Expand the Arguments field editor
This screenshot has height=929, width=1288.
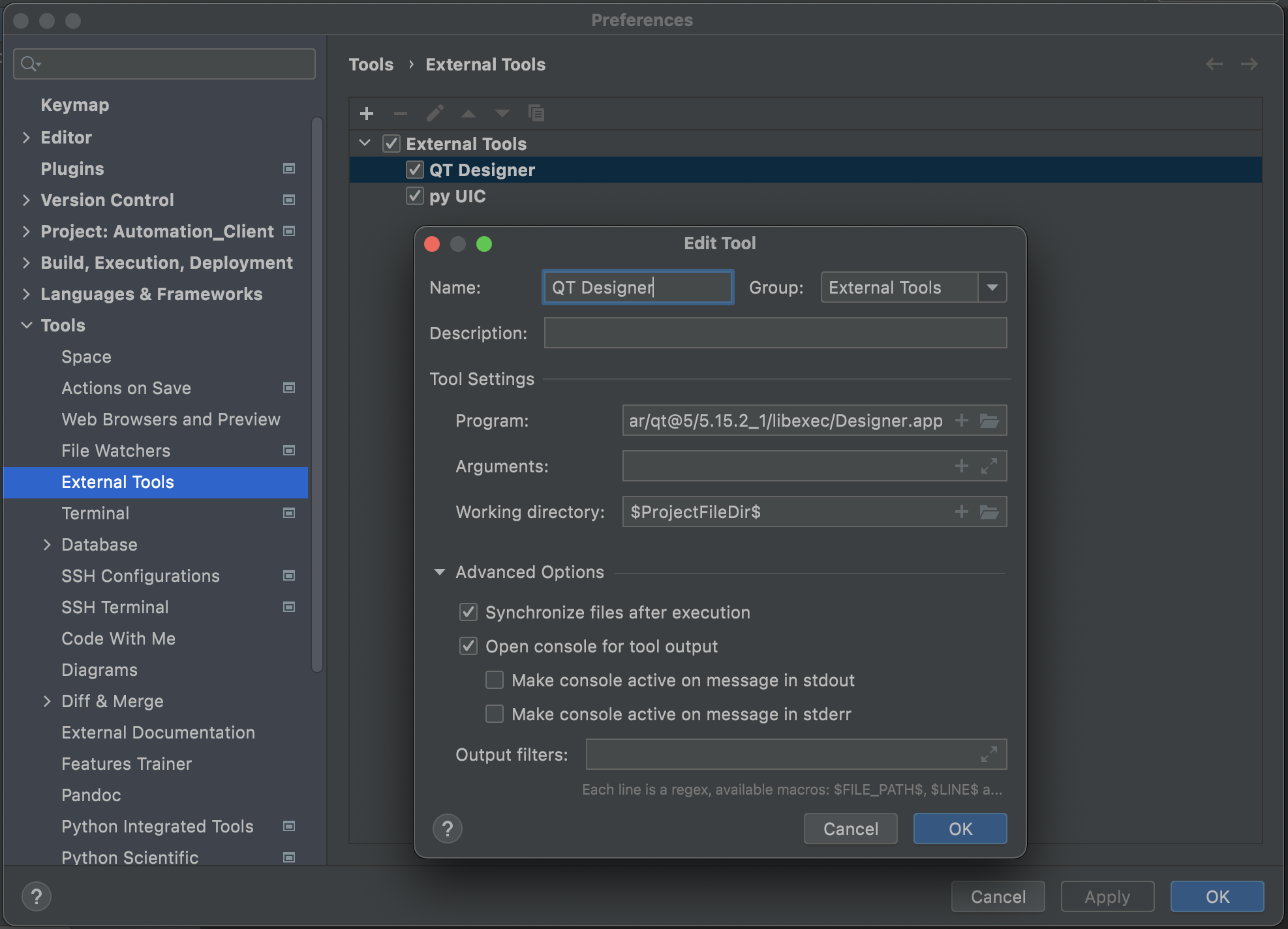[x=989, y=466]
